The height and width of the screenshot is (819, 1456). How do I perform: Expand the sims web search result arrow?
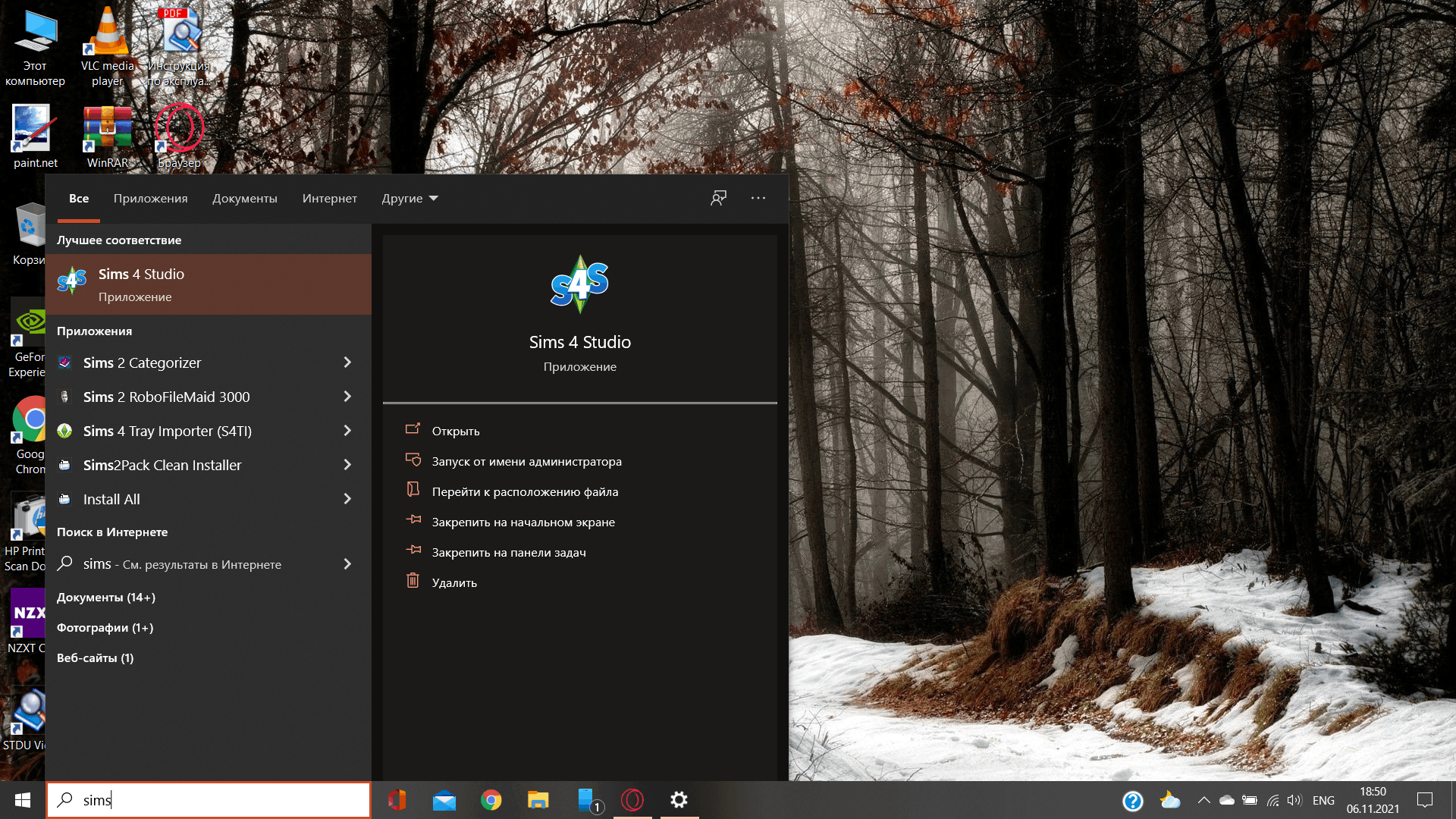pyautogui.click(x=347, y=564)
